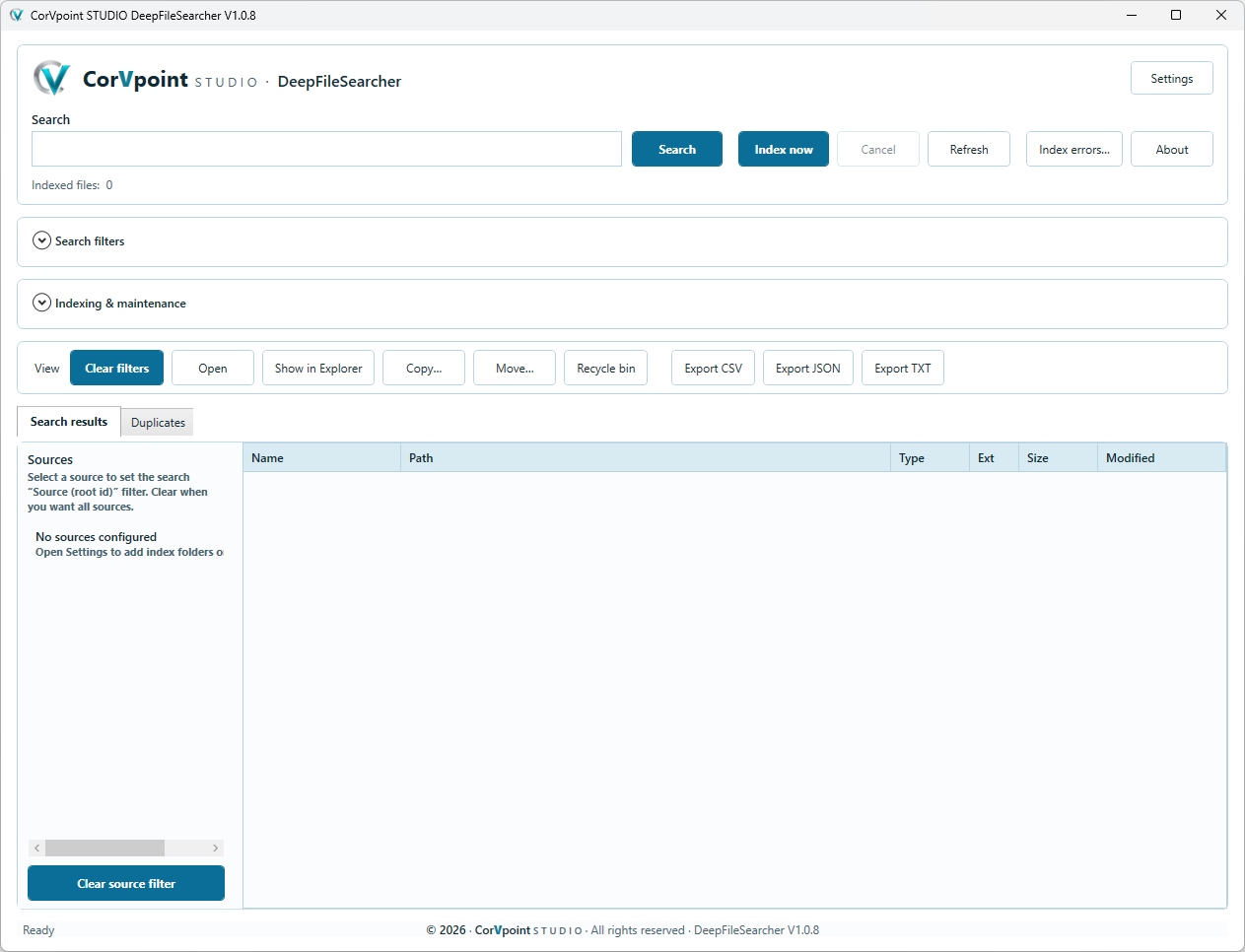Switch to the Search results tab
The width and height of the screenshot is (1245, 952).
69,421
